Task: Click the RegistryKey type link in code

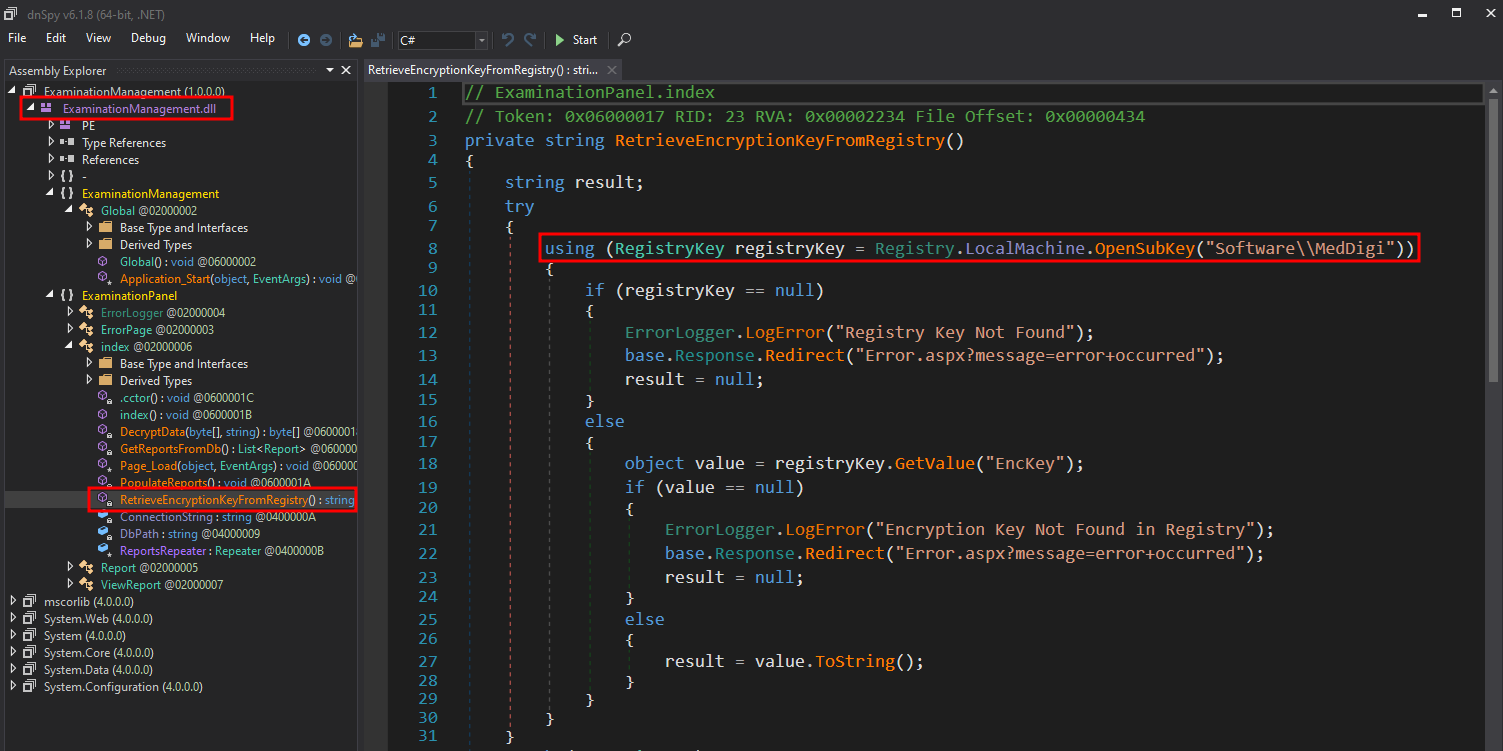Action: click(x=669, y=248)
